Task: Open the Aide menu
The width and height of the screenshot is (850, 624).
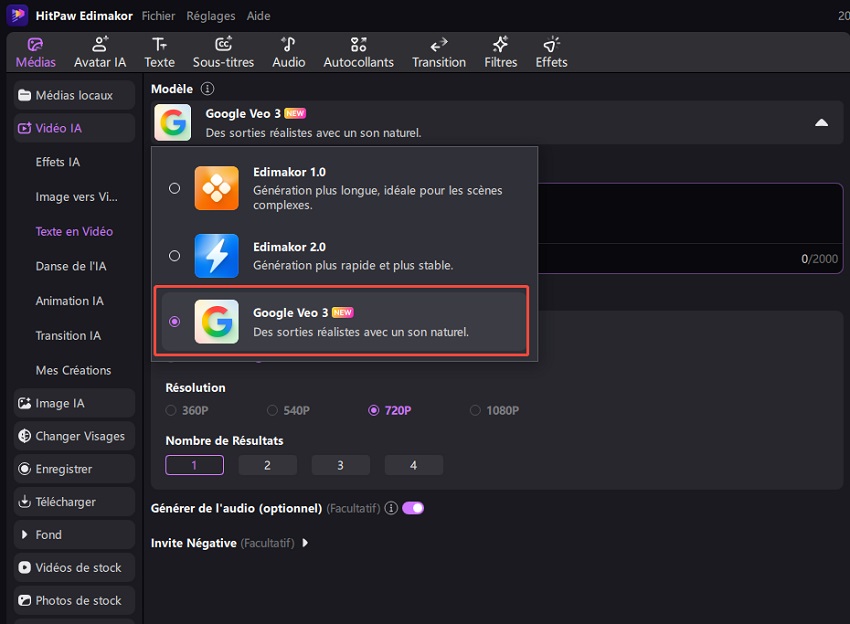Action: pyautogui.click(x=259, y=16)
